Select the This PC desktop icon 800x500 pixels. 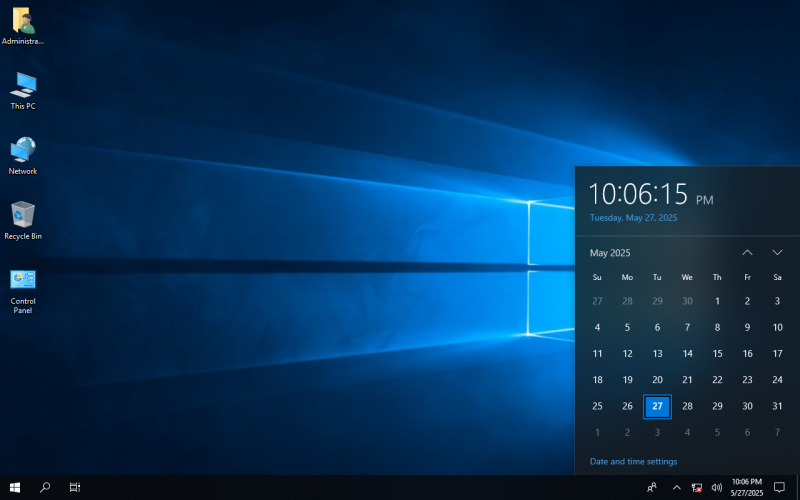coord(22,91)
